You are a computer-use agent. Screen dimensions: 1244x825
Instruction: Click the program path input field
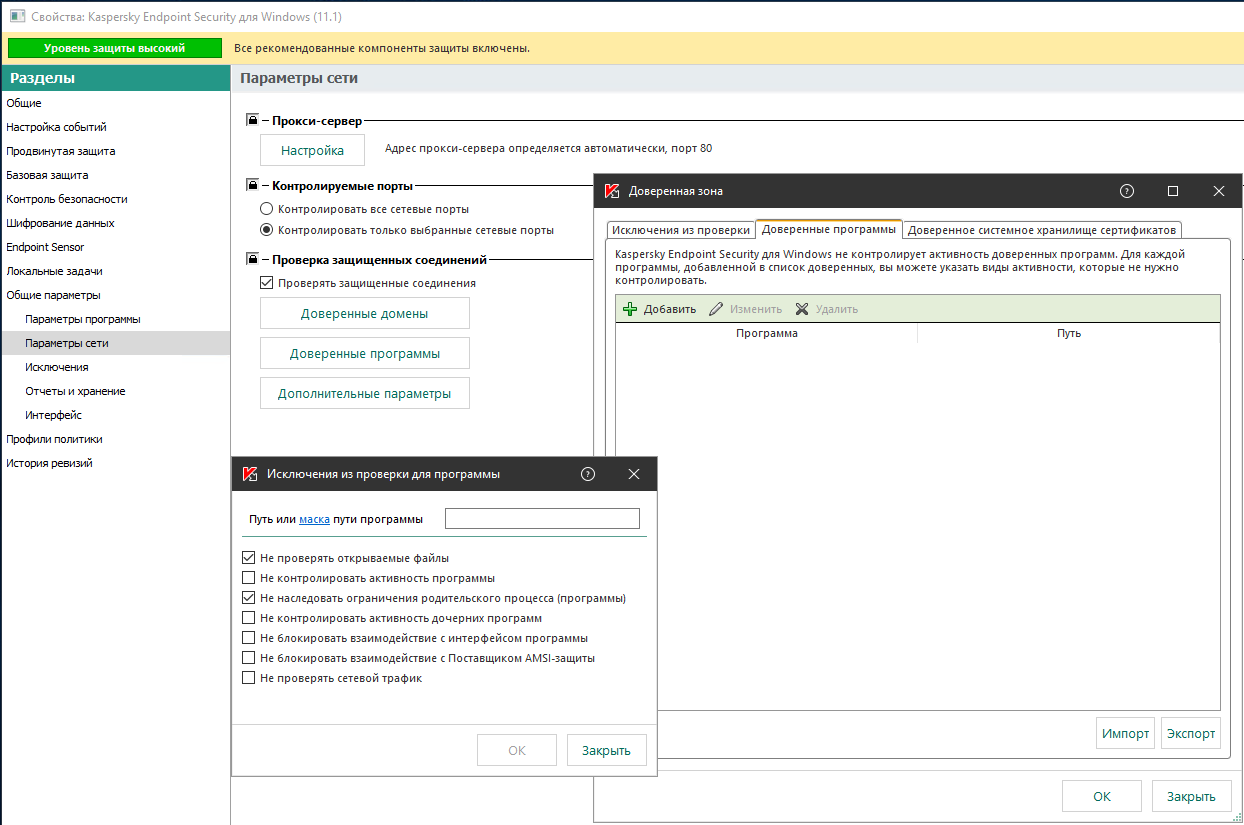pos(541,519)
